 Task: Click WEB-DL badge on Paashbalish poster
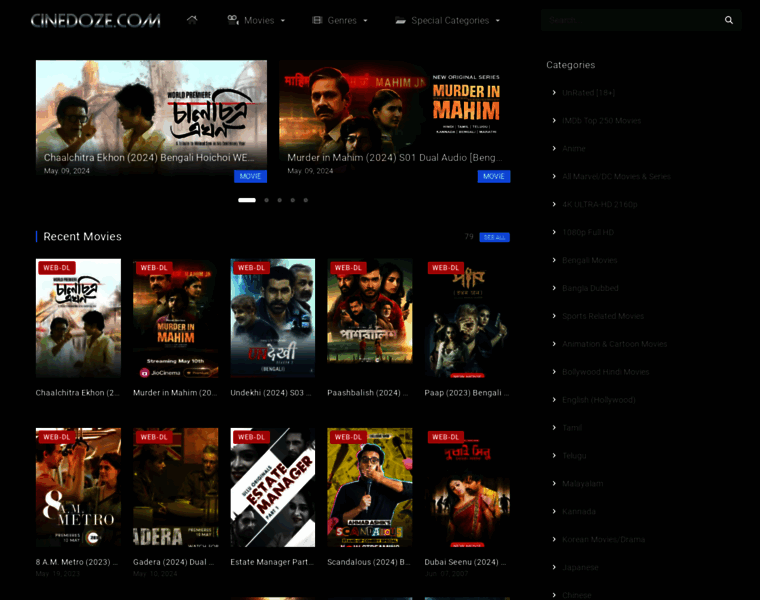pyautogui.click(x=348, y=268)
